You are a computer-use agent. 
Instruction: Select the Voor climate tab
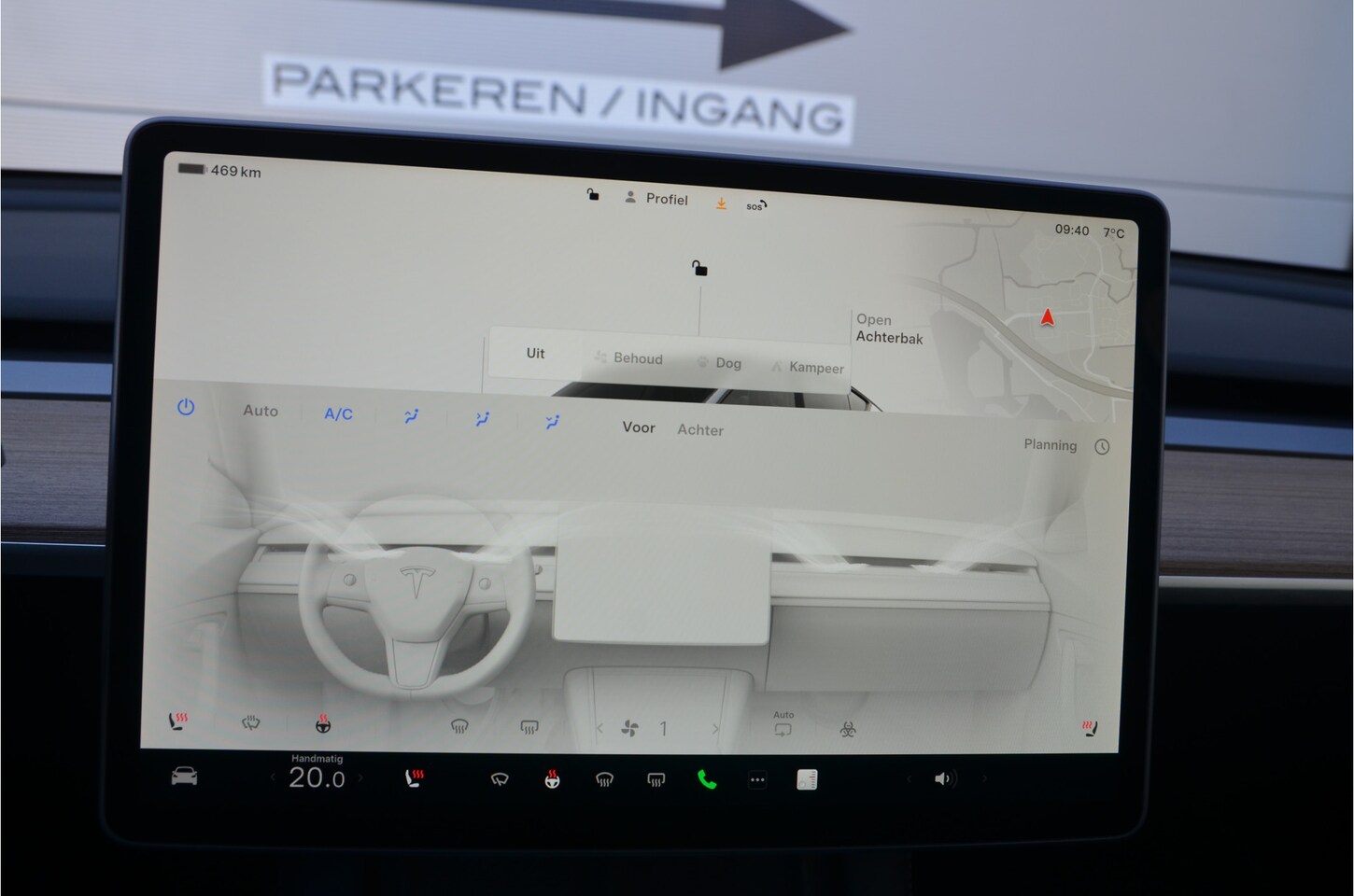[639, 427]
